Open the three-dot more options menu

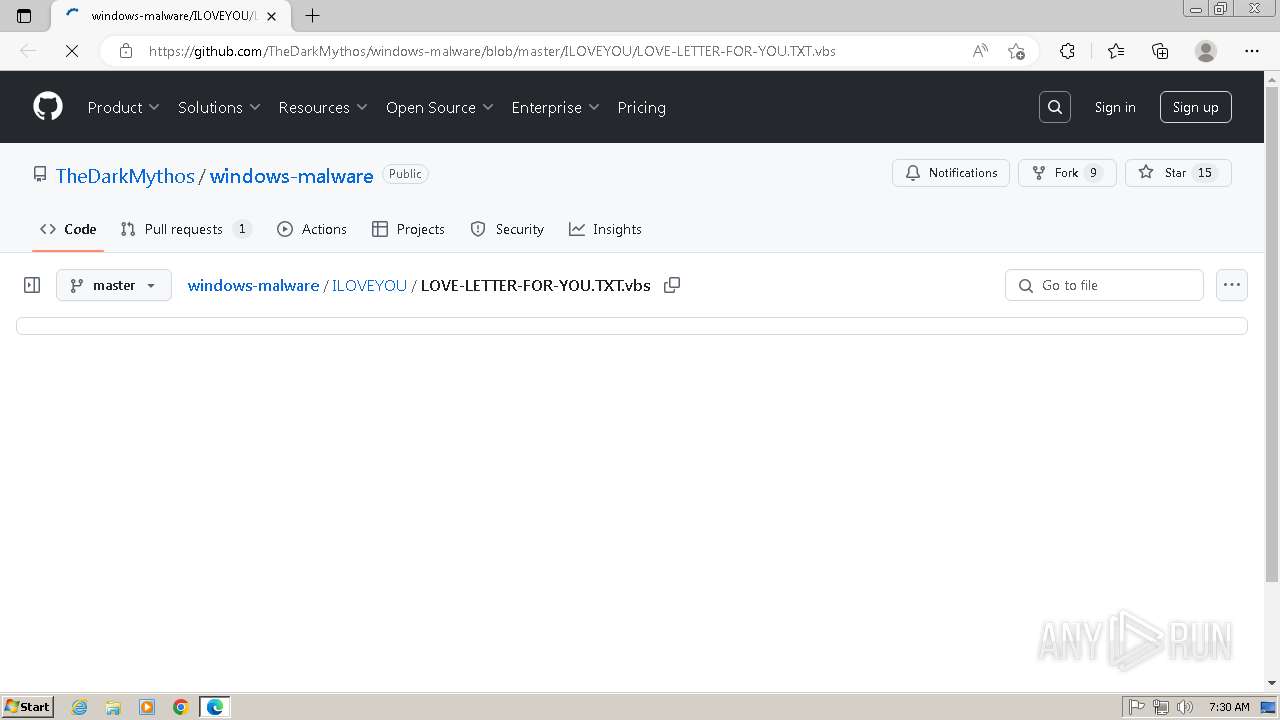(1232, 285)
